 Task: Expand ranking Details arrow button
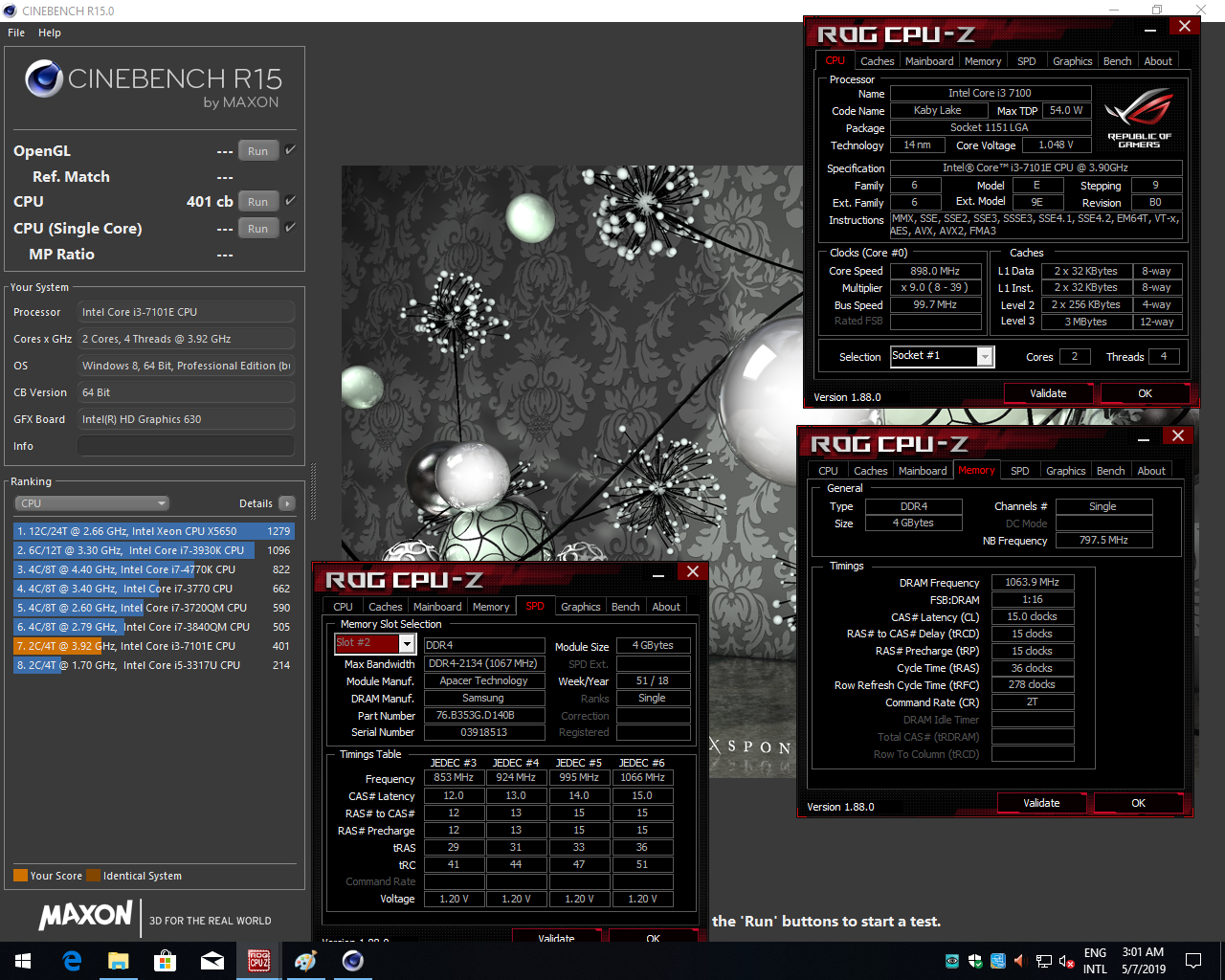tap(287, 503)
